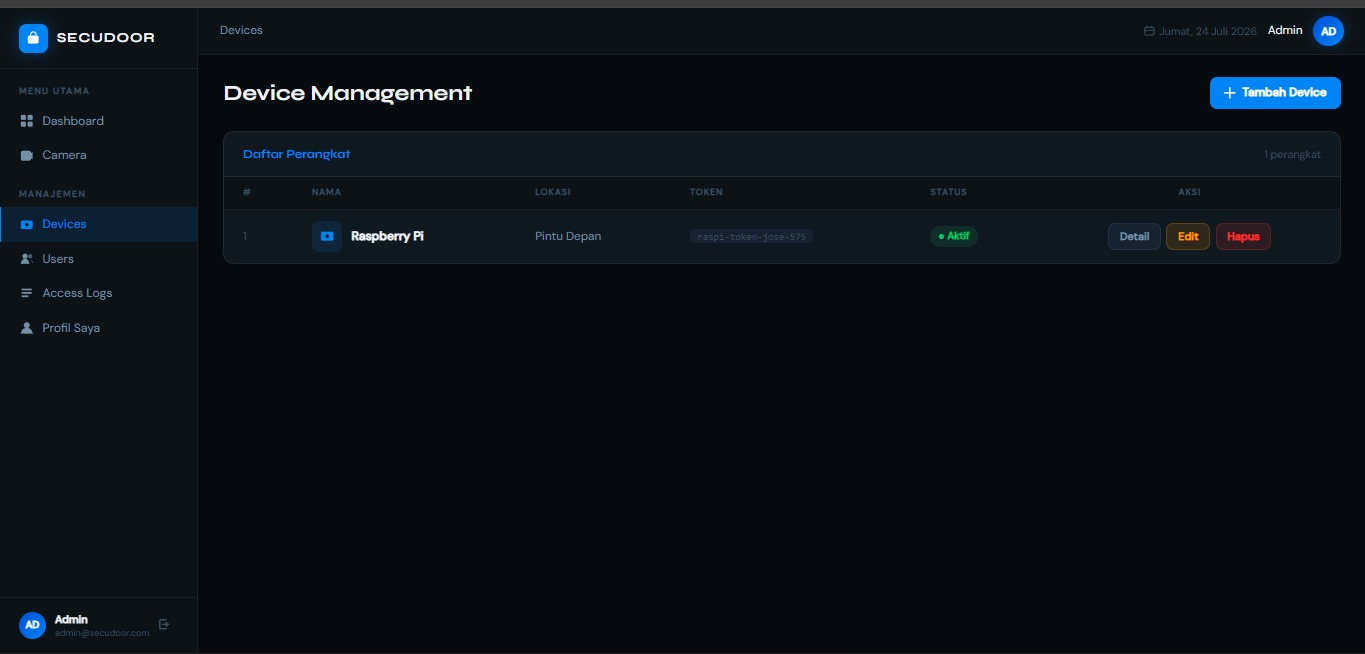The height and width of the screenshot is (654, 1365).
Task: Add device with Tambah Device button
Action: (x=1275, y=92)
